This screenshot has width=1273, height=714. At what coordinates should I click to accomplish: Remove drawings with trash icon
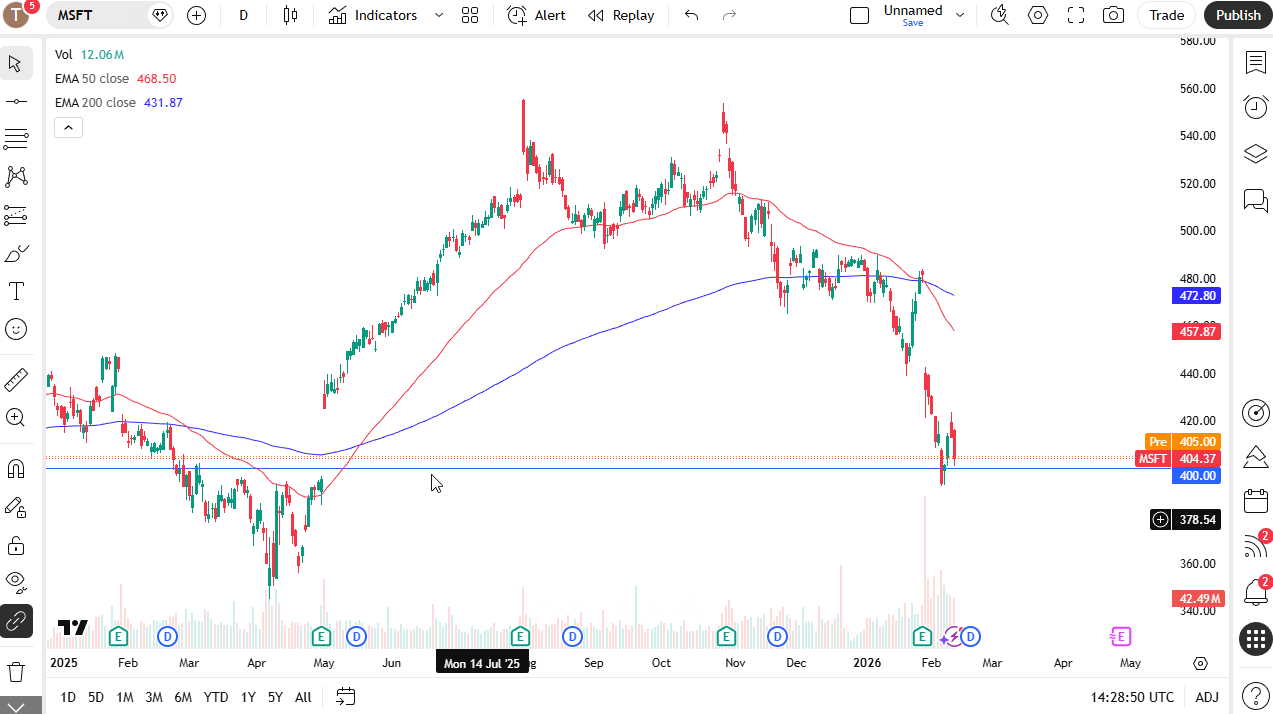click(x=16, y=670)
